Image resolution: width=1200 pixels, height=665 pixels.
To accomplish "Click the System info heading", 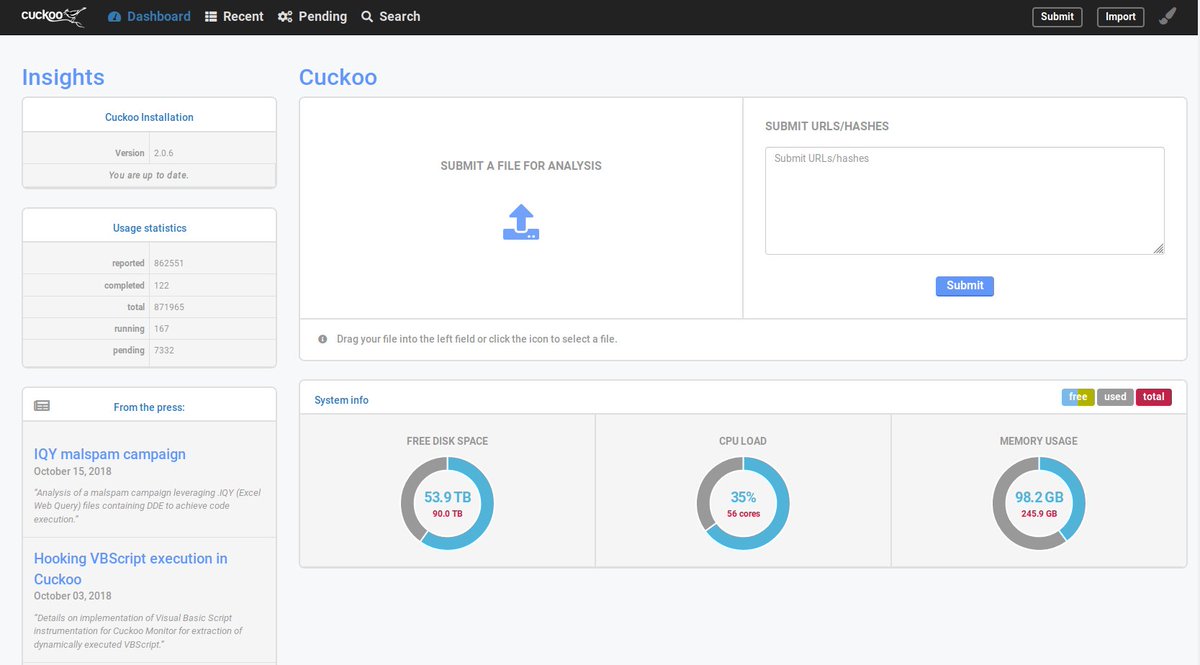I will 341,400.
